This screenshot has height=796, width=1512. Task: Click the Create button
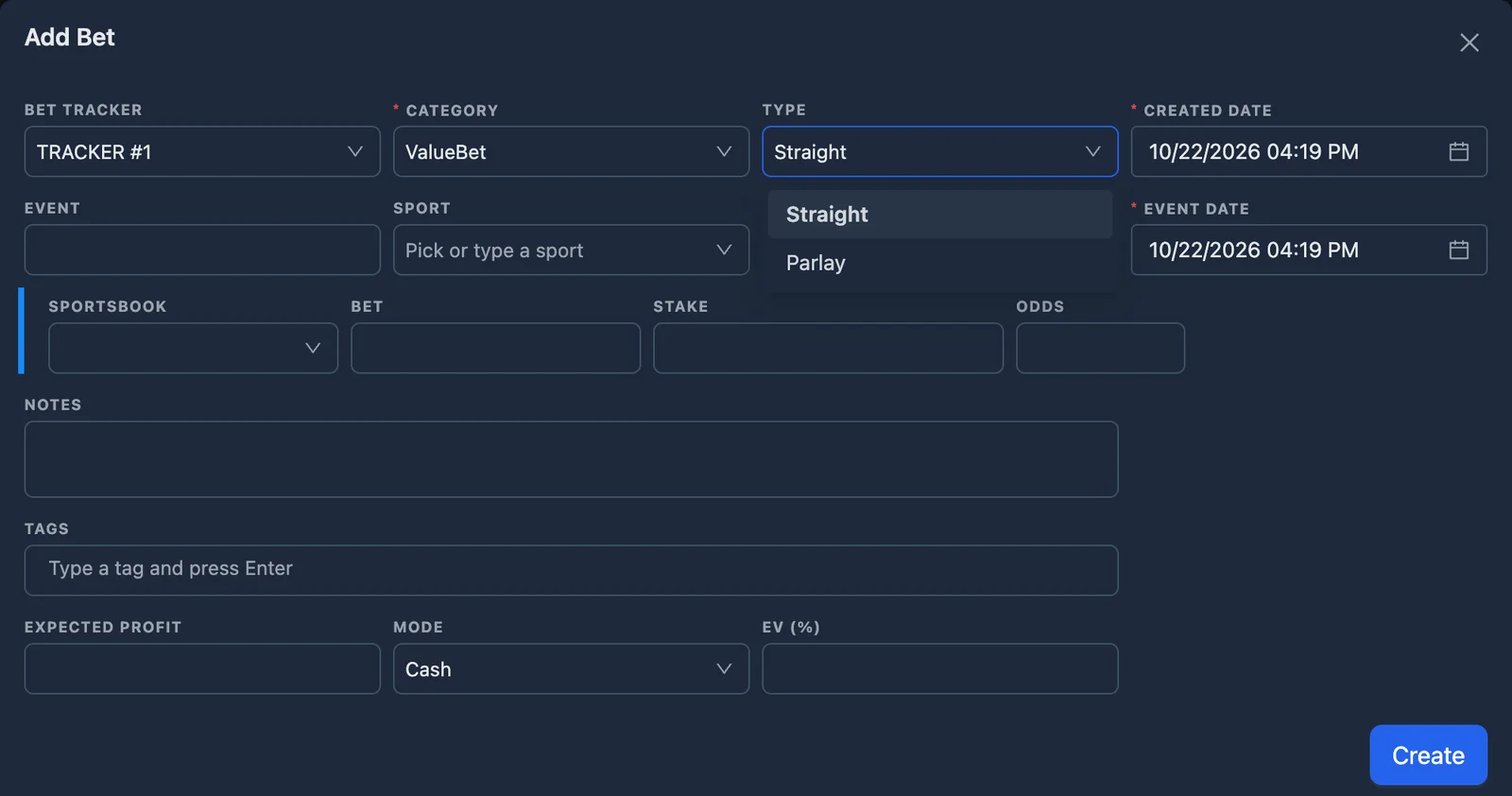(x=1428, y=755)
